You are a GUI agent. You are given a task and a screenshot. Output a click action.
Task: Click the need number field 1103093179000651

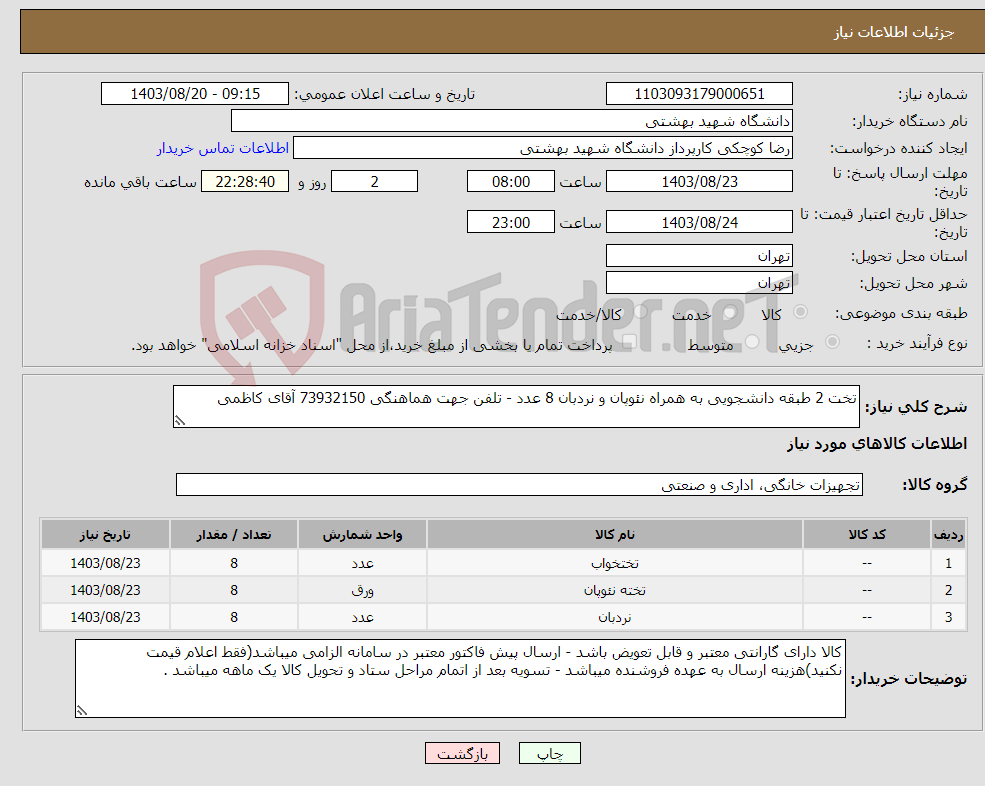[x=699, y=94]
